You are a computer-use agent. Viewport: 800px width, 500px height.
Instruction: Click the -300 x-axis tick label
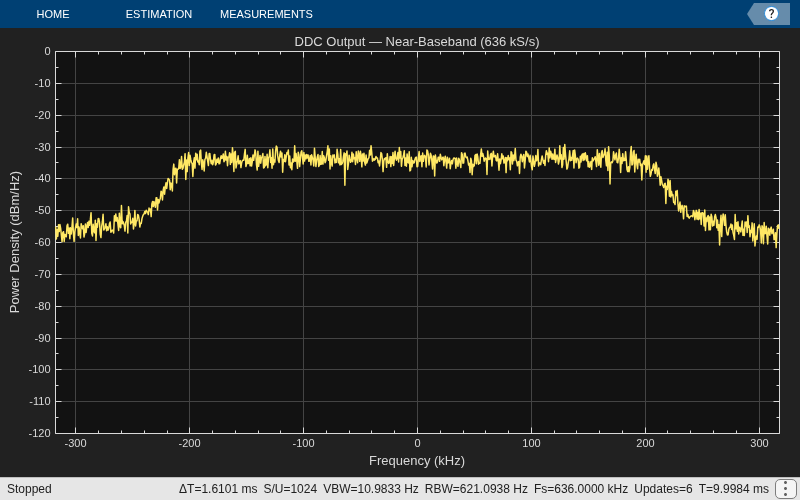76,443
